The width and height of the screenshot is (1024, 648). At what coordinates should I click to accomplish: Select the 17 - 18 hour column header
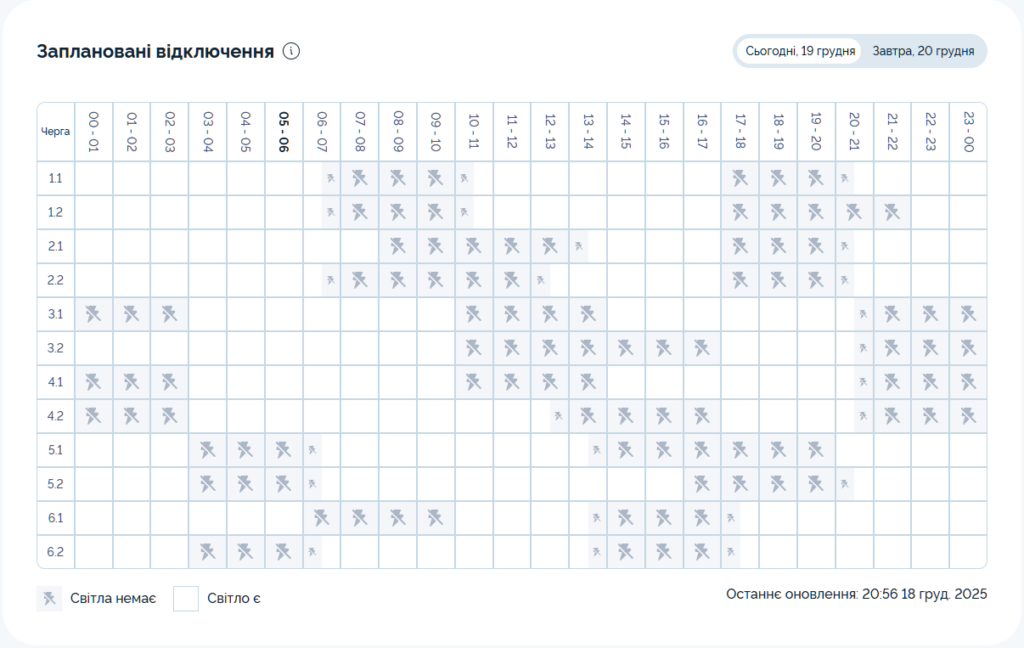pyautogui.click(x=740, y=131)
